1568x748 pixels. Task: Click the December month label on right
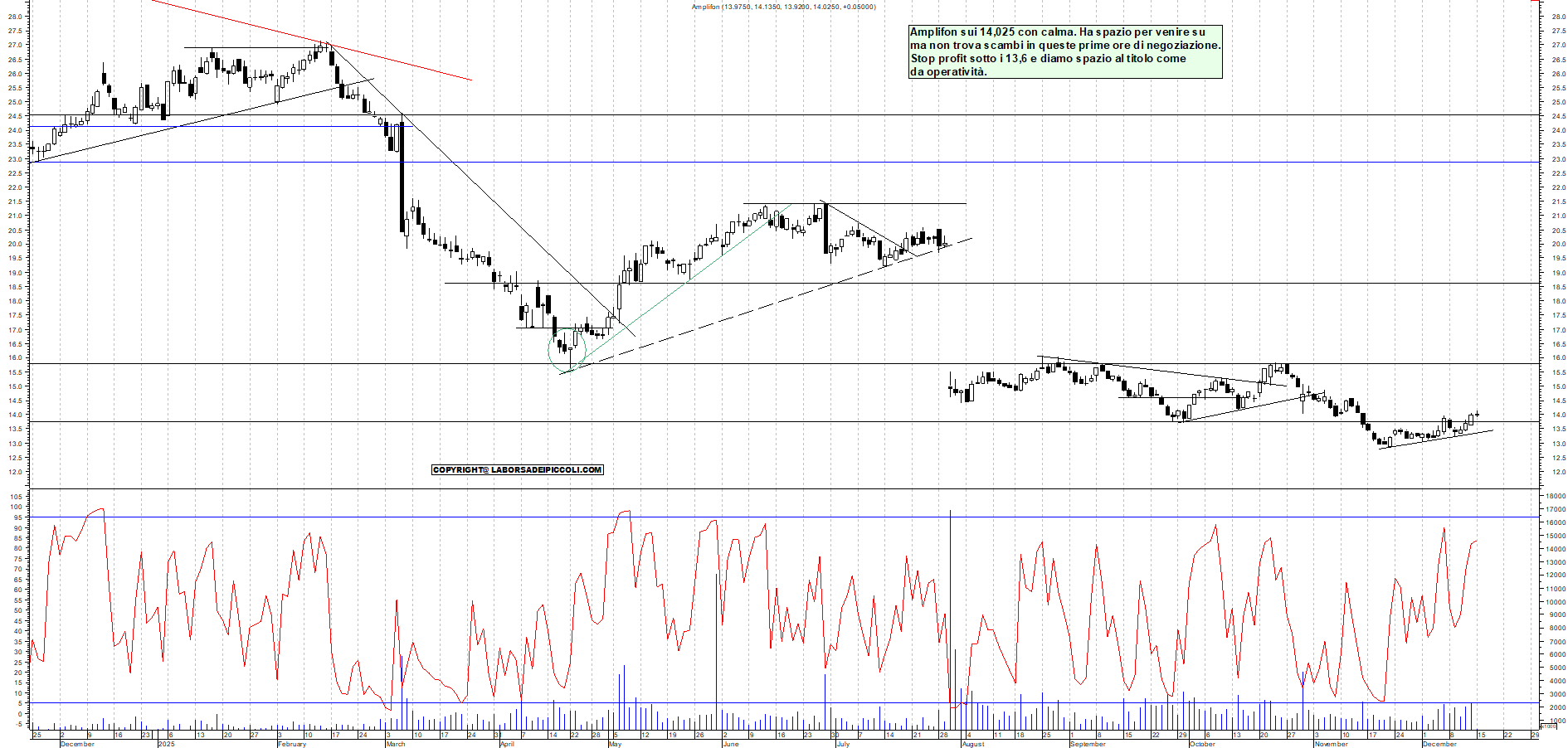point(1439,744)
